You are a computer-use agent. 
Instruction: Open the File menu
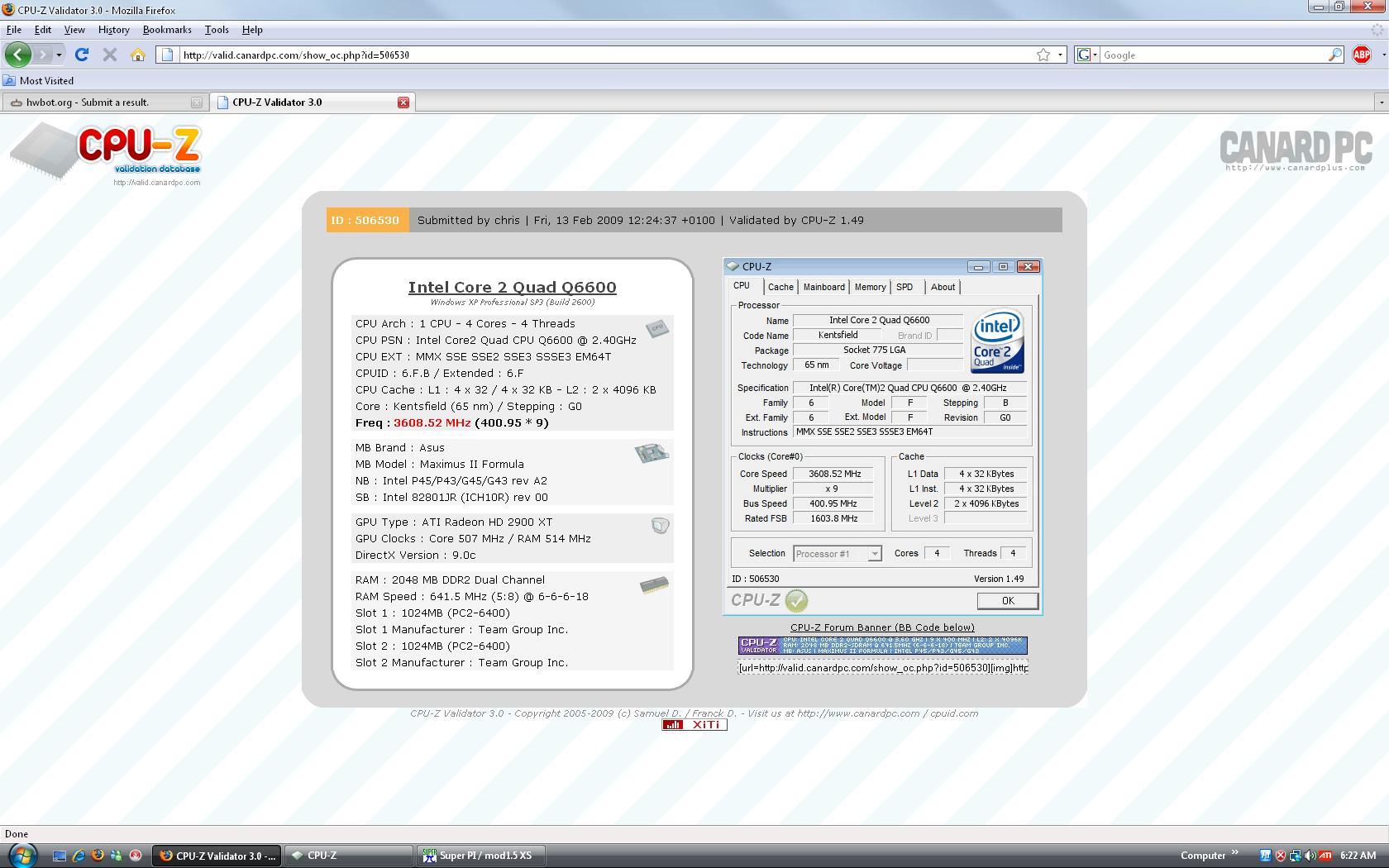tap(14, 30)
